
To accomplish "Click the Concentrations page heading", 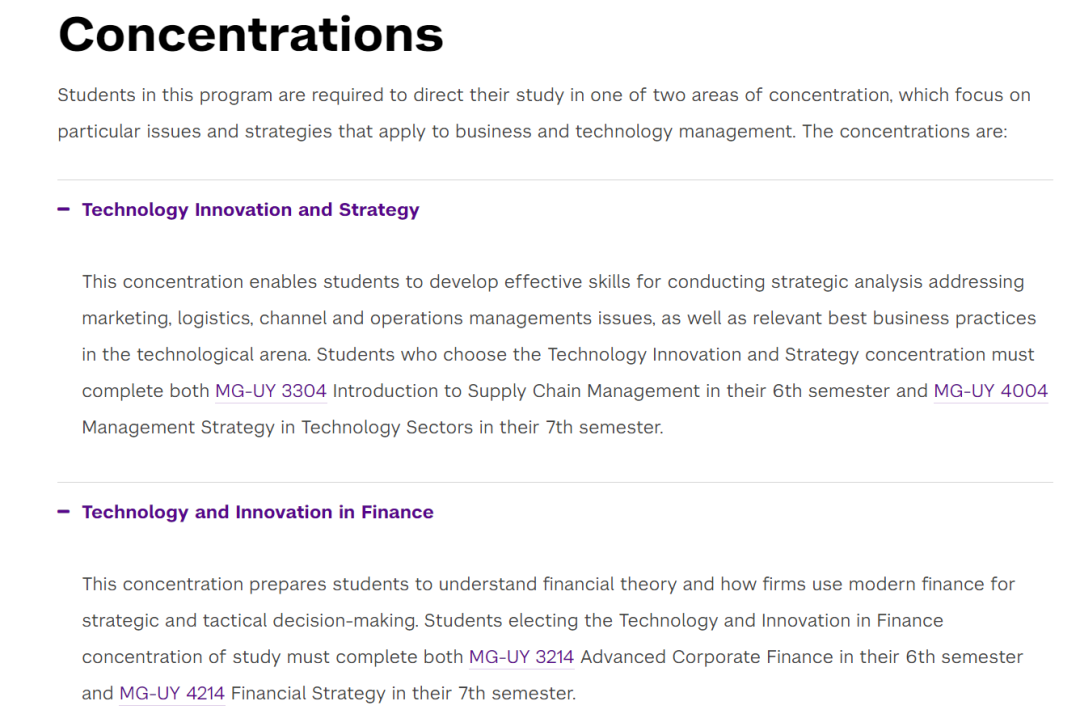I will point(251,34).
